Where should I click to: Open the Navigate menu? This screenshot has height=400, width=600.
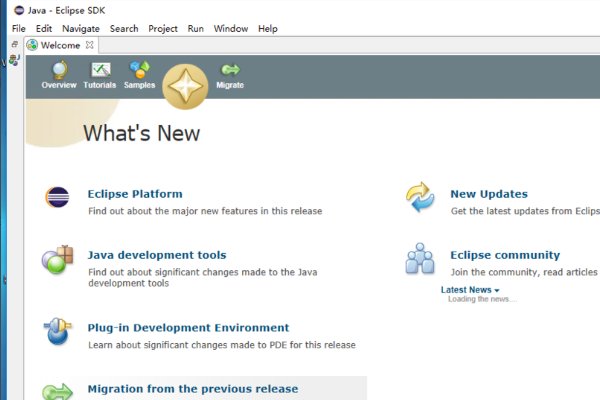81,29
